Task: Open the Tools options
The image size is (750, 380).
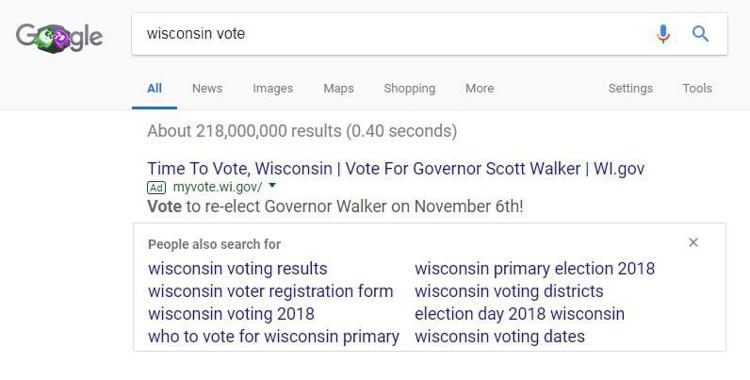Action: click(x=697, y=89)
